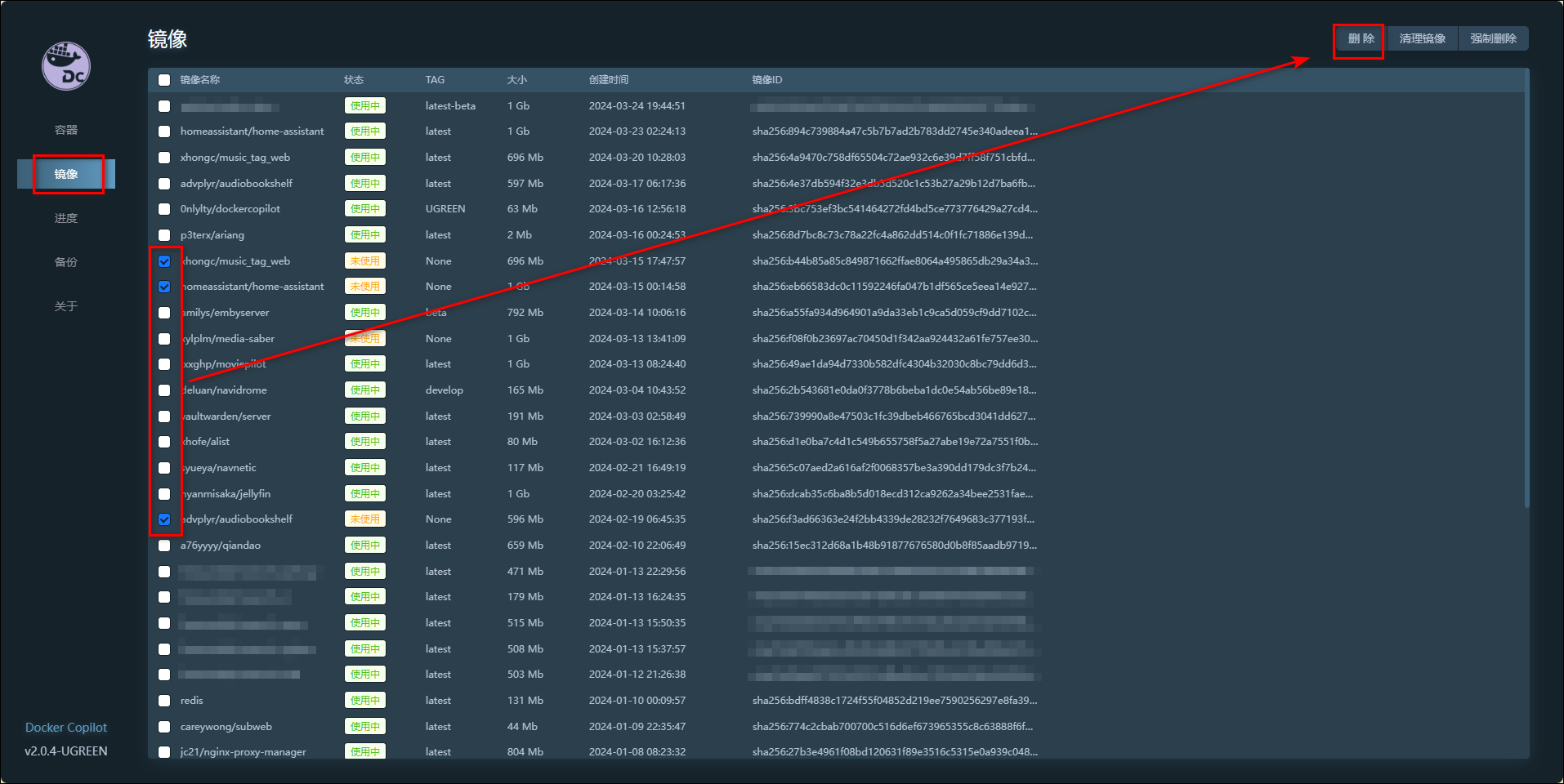Open the 关于 about page
This screenshot has height=784, width=1564.
(x=66, y=306)
